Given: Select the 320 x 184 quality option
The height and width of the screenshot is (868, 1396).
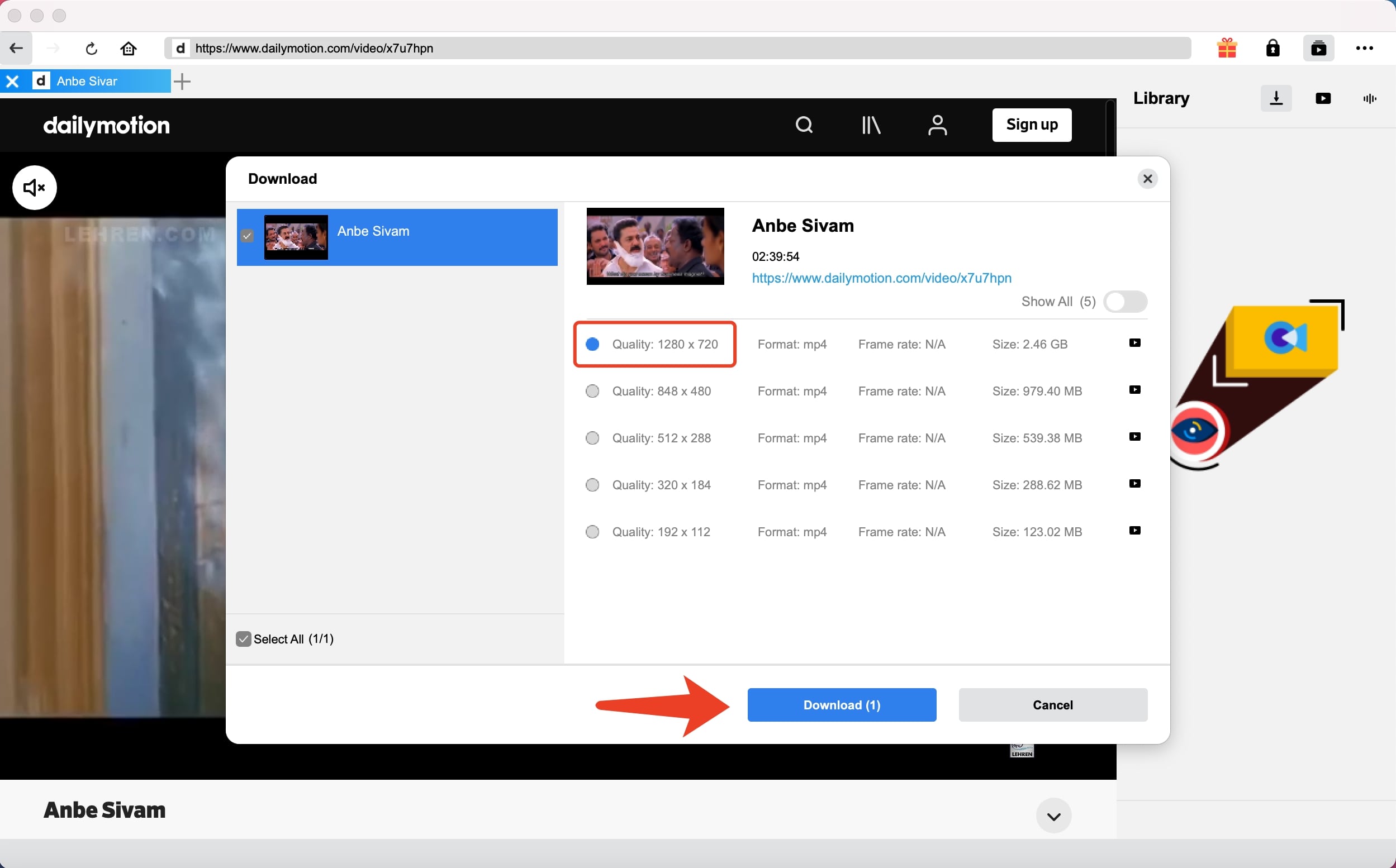Looking at the screenshot, I should 592,485.
